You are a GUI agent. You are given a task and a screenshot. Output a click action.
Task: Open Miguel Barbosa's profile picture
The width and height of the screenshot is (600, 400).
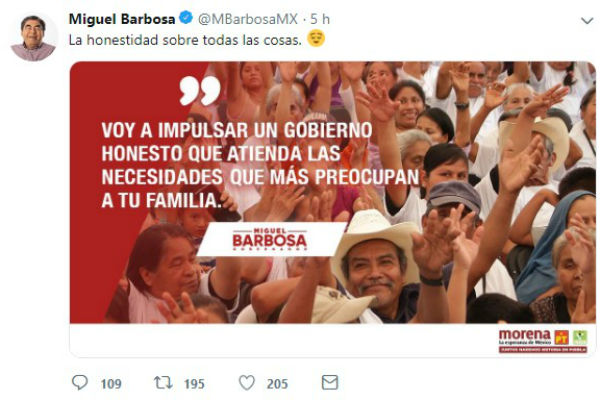34,38
